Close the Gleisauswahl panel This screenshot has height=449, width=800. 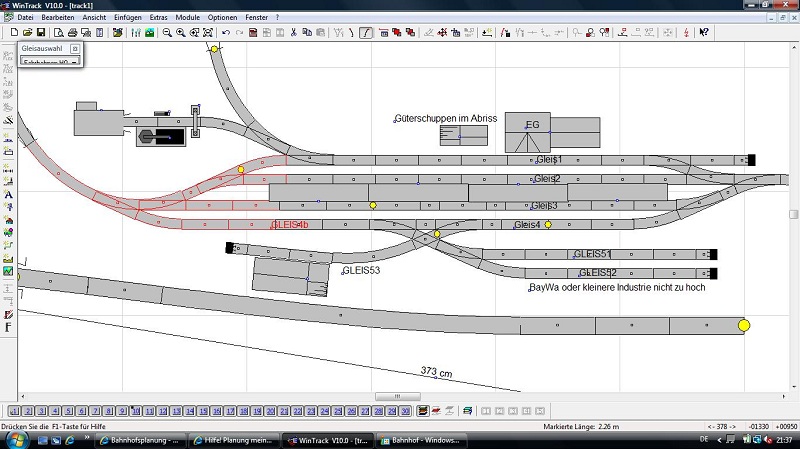(75, 48)
